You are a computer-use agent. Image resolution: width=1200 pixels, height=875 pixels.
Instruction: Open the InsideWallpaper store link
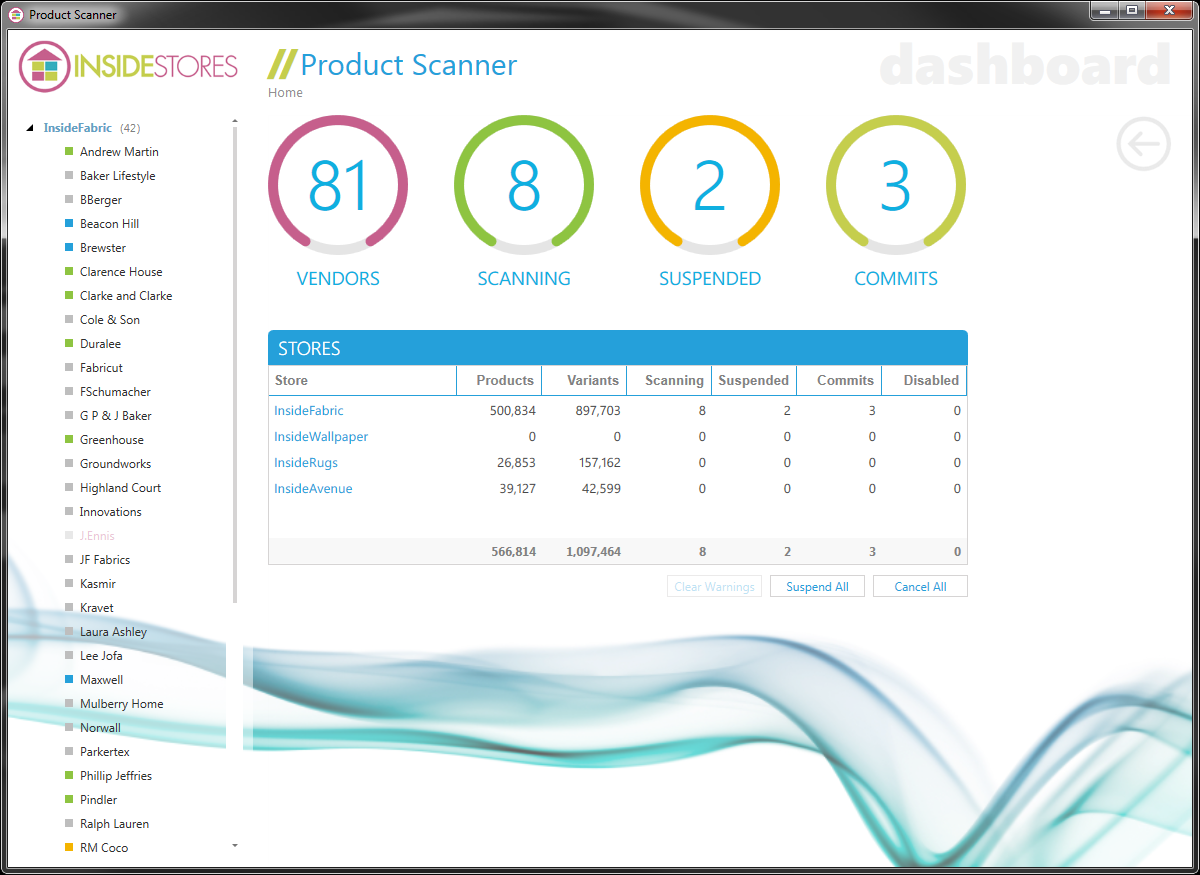pyautogui.click(x=321, y=437)
